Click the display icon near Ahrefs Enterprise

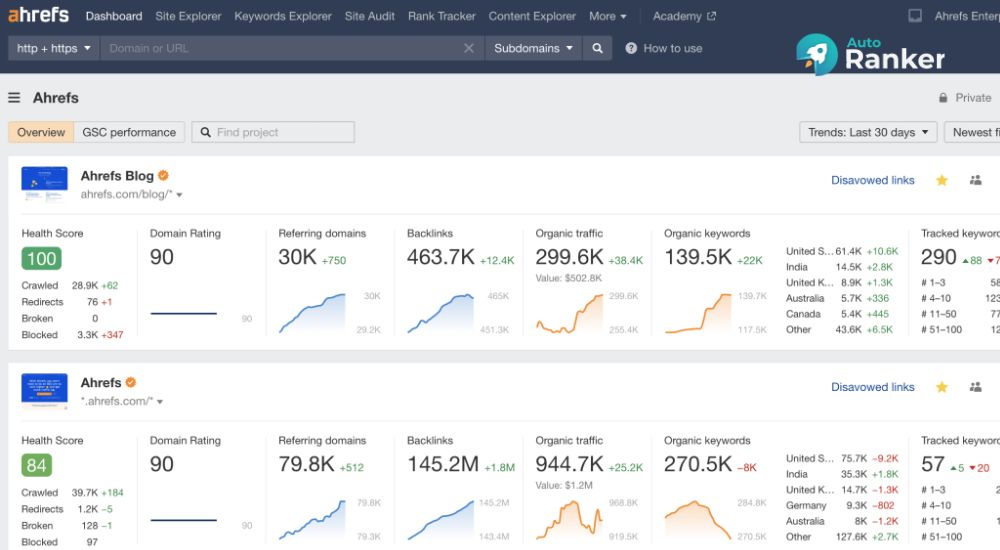coord(915,16)
